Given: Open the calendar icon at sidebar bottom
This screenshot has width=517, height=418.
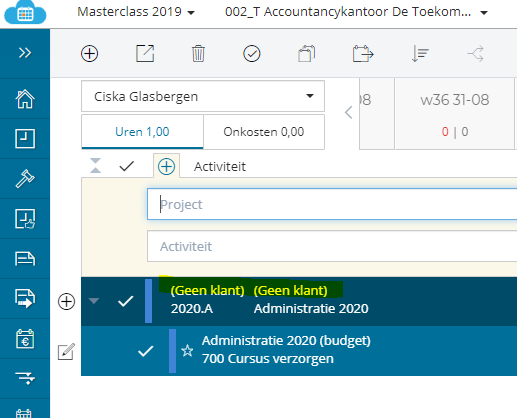Looking at the screenshot, I should tap(24, 413).
